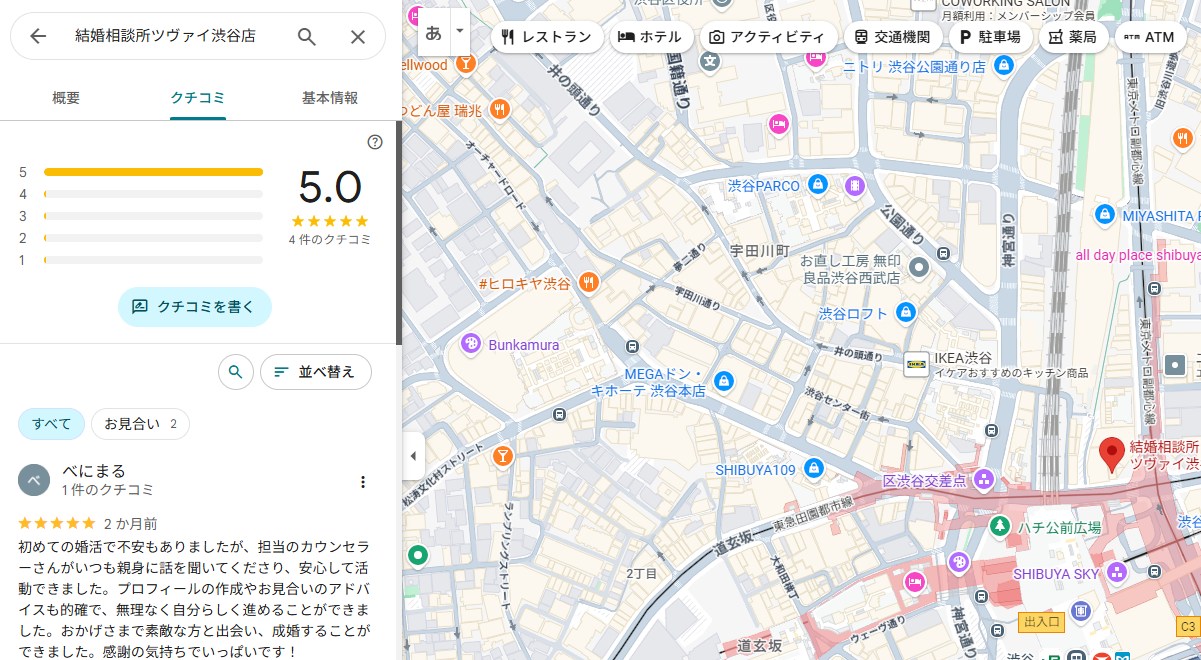Image resolution: width=1201 pixels, height=660 pixels.
Task: Click the ホテル category button
Action: click(x=650, y=37)
